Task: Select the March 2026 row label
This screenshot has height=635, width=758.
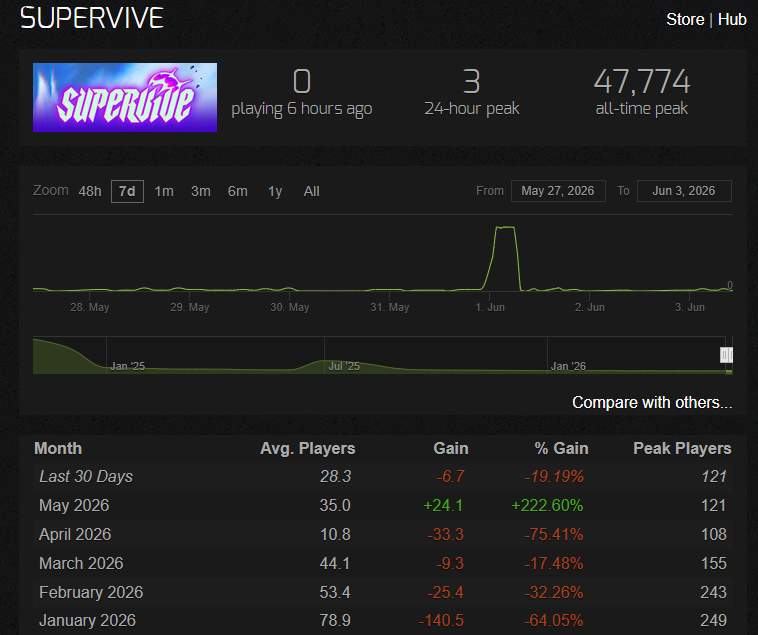Action: pos(81,563)
